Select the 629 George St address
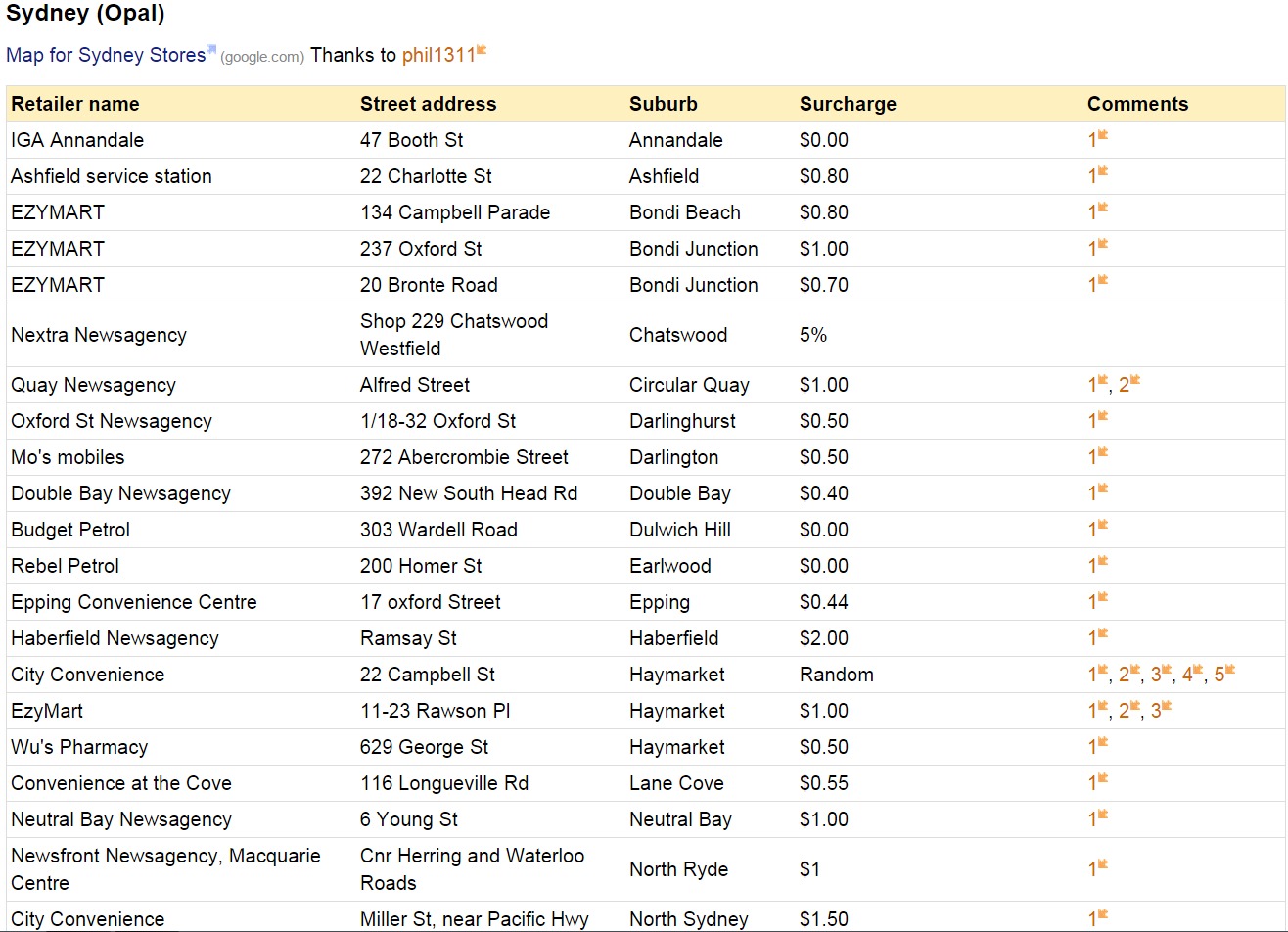 coord(424,747)
